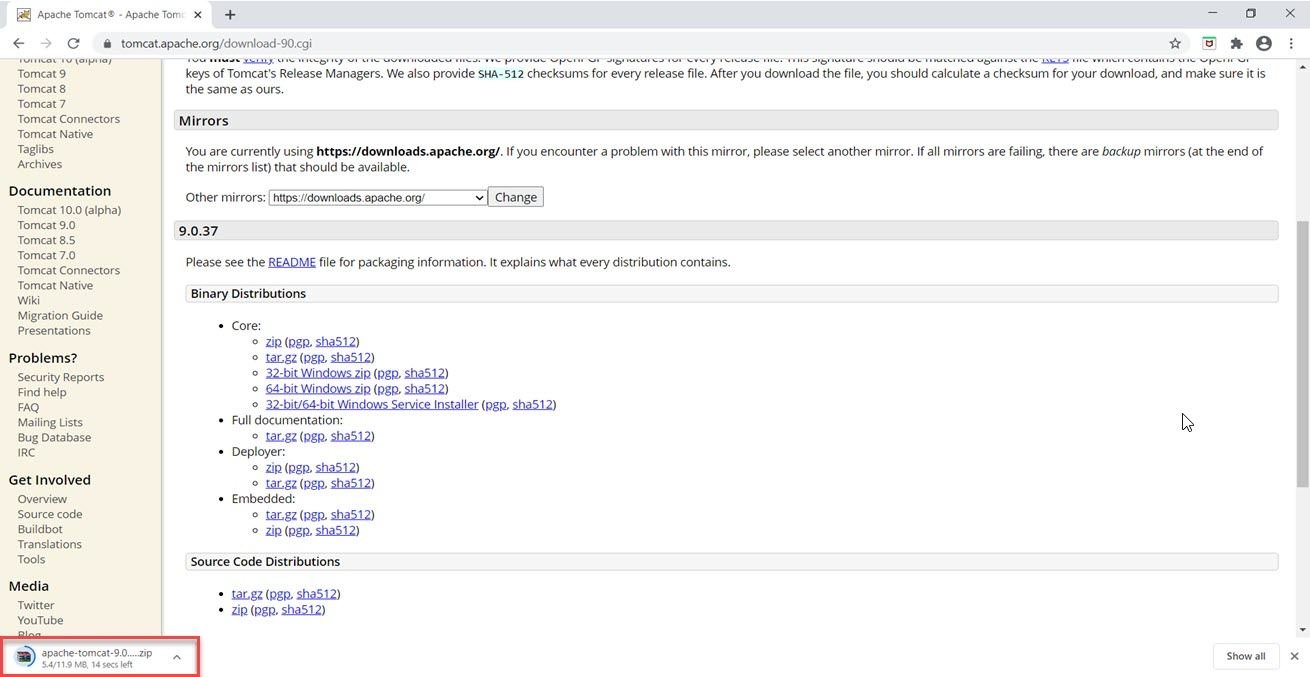Viewport: 1310px width, 677px height.
Task: Open the README link
Action: (292, 262)
